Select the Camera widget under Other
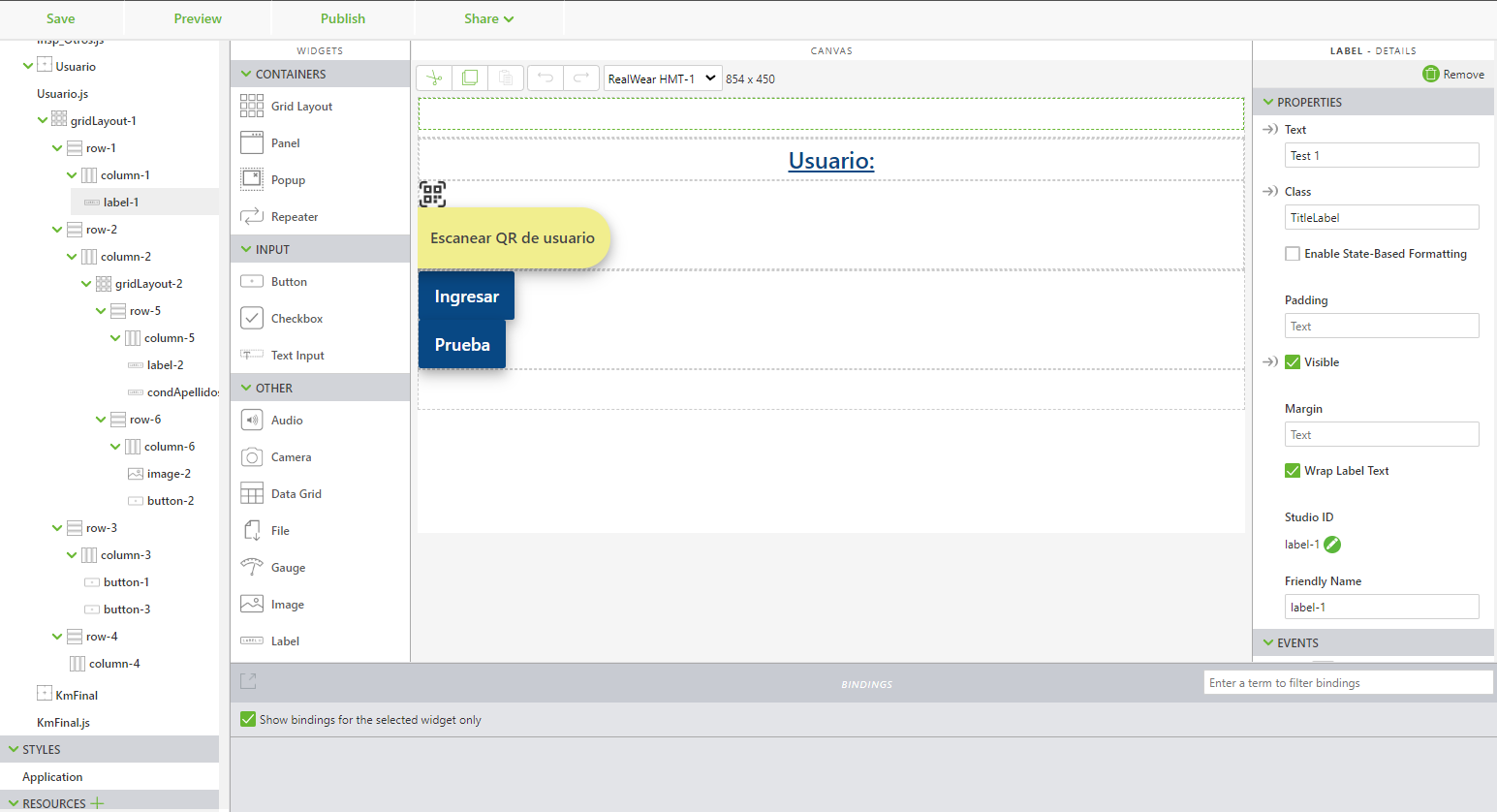 point(281,456)
